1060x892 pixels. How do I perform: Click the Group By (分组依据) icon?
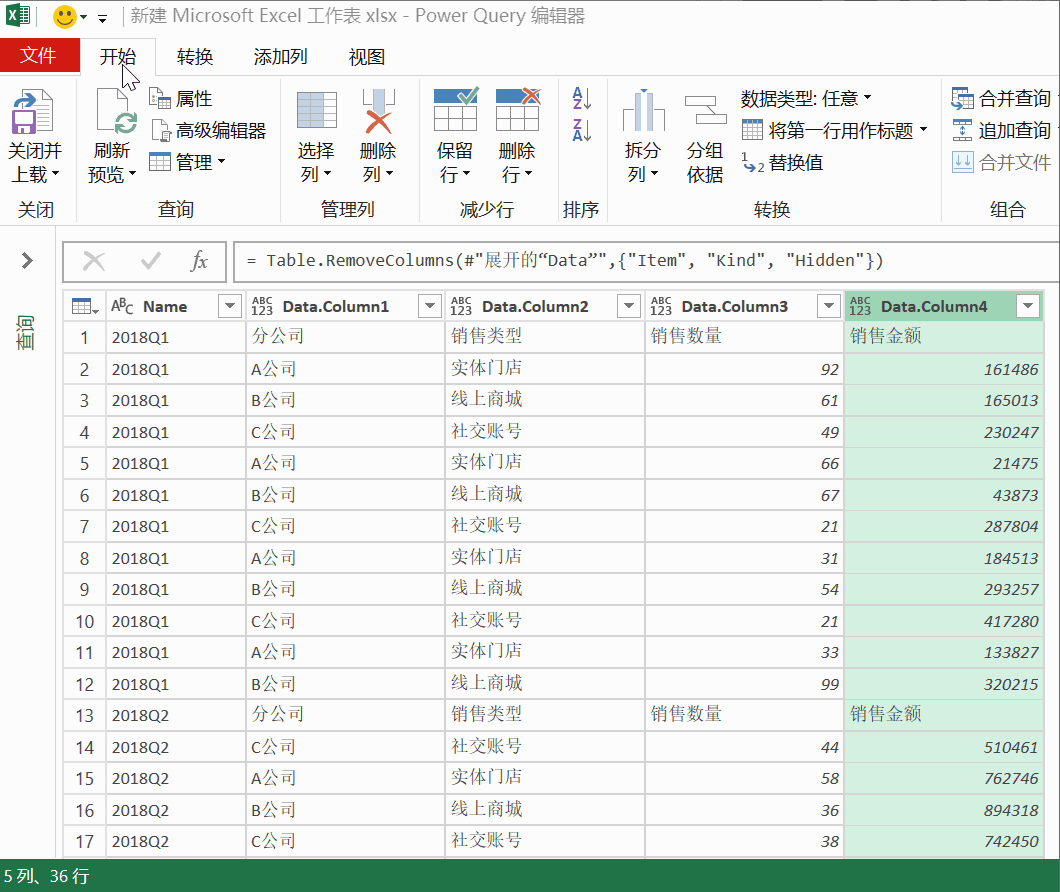coord(705,110)
